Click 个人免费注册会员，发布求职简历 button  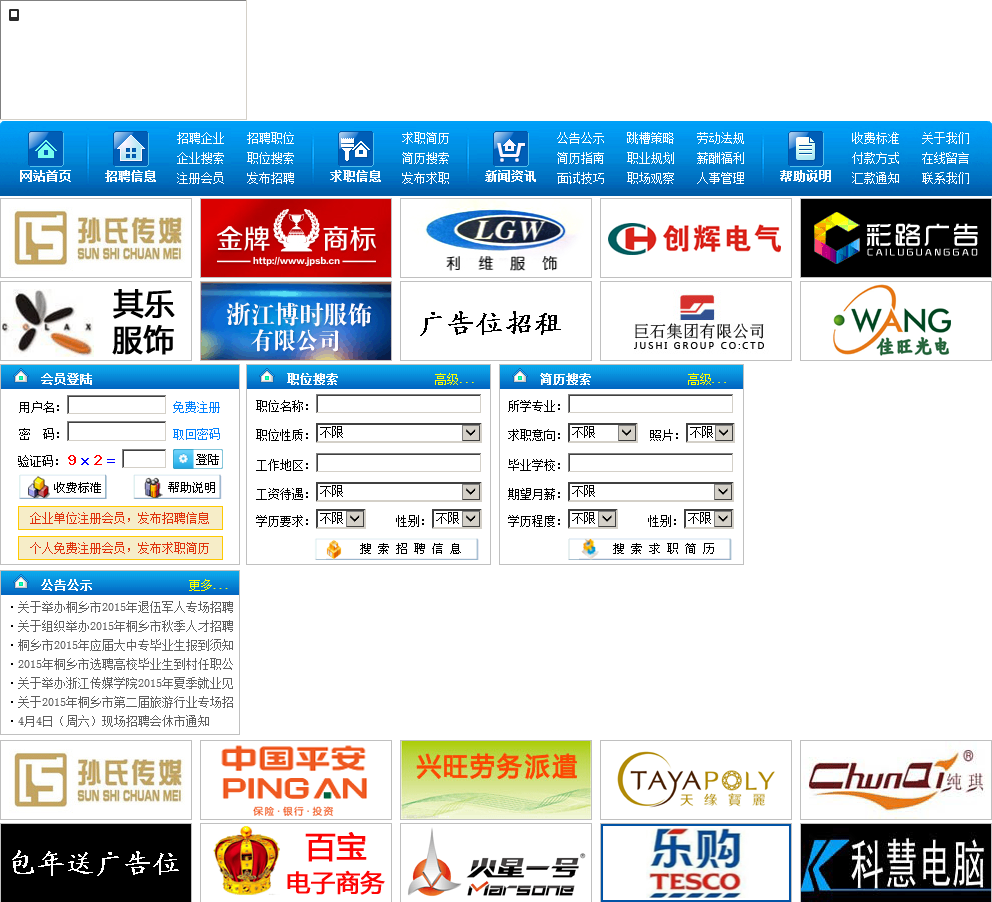(120, 548)
